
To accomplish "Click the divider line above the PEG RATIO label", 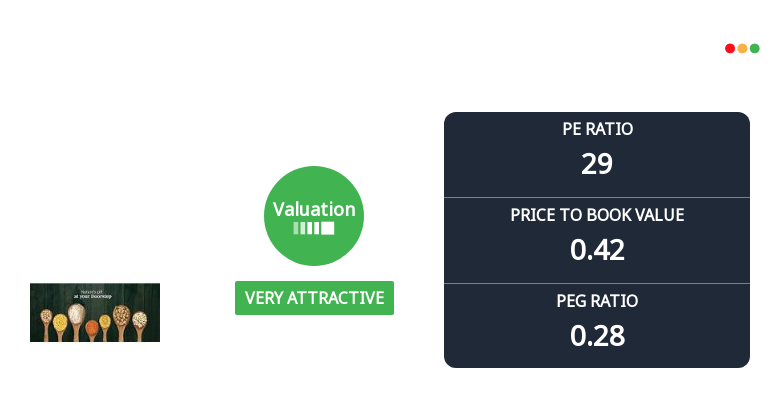I will [597, 284].
